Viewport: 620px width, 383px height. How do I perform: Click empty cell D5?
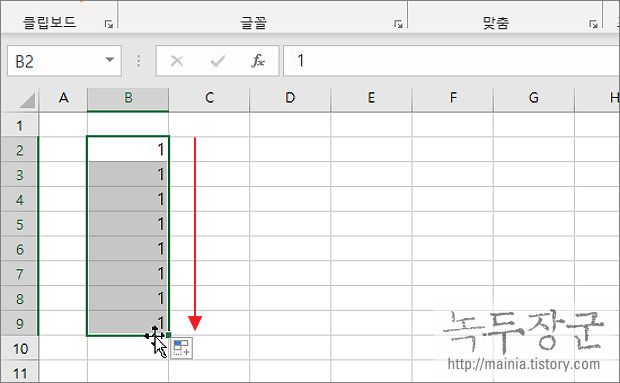coord(290,224)
